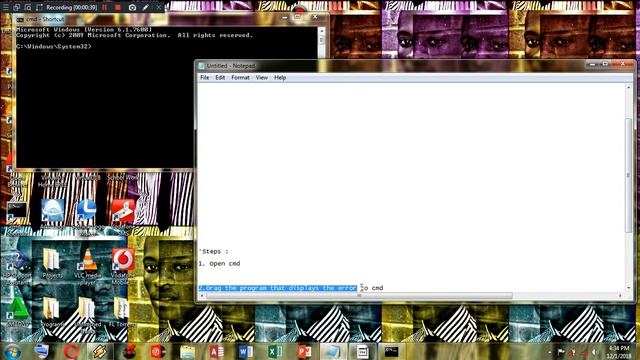The width and height of the screenshot is (640, 360).
Task: Open the Unstopped folder on desktop
Action: (87, 313)
